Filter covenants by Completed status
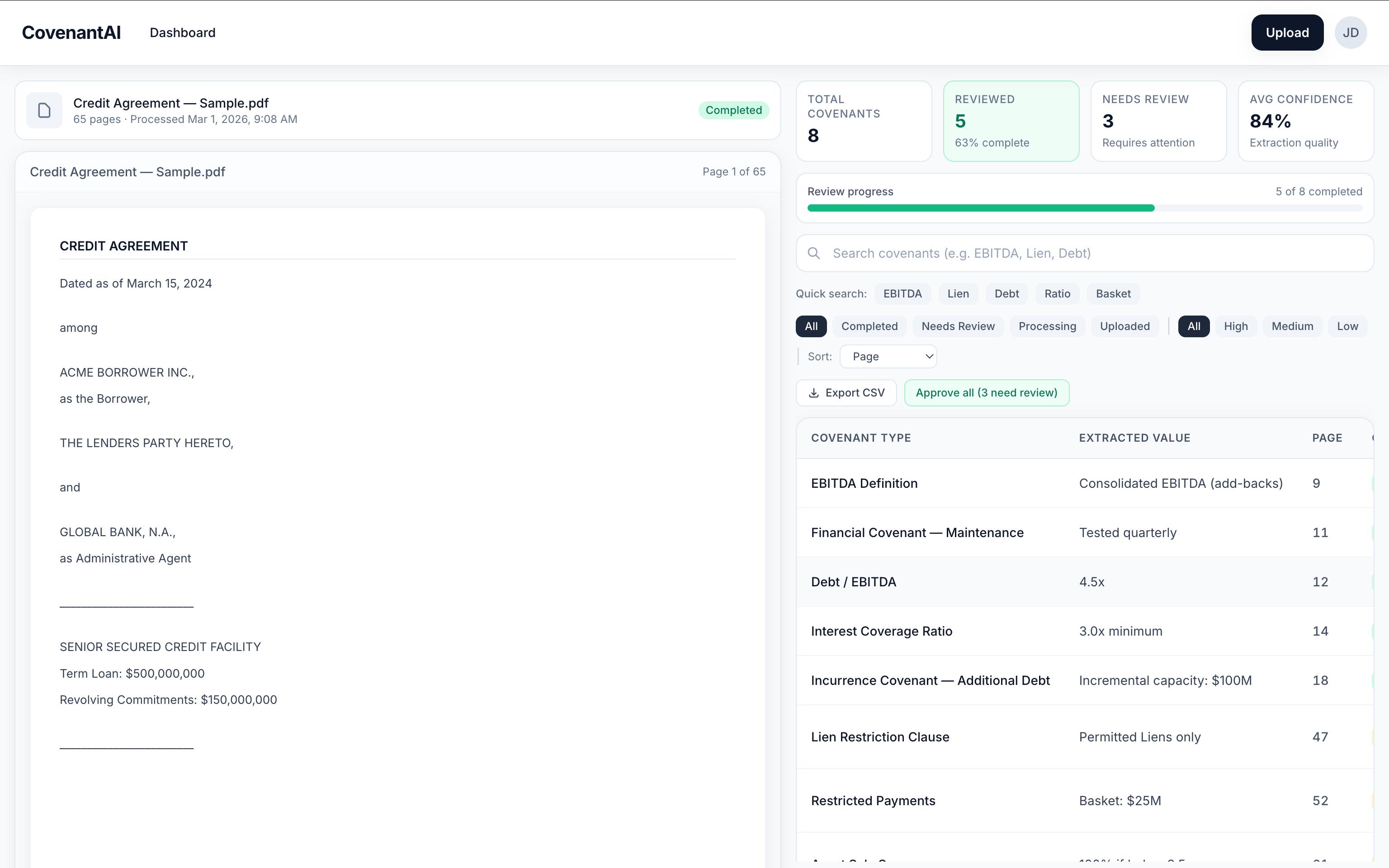Image resolution: width=1389 pixels, height=868 pixels. (869, 326)
